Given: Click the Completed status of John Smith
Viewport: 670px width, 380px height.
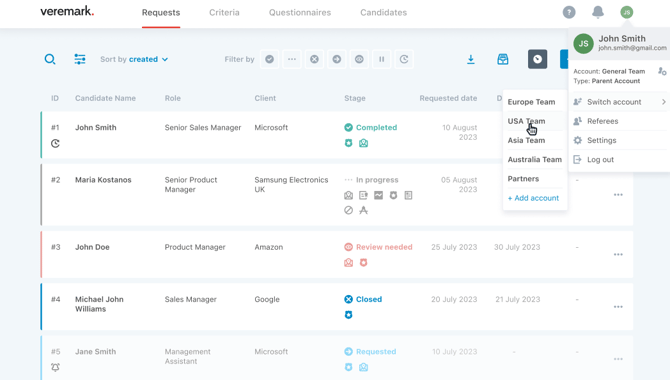Looking at the screenshot, I should coord(371,127).
